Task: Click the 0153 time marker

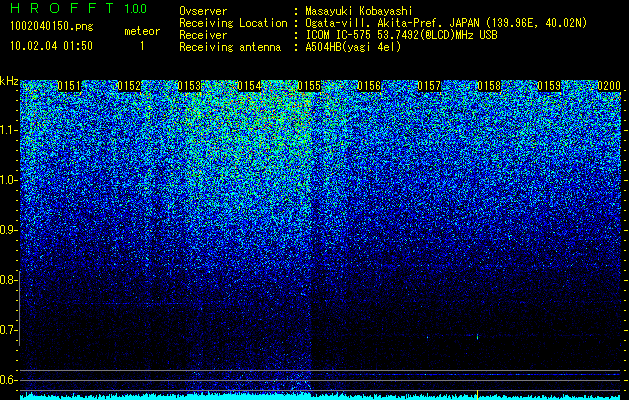Action: [x=189, y=86]
